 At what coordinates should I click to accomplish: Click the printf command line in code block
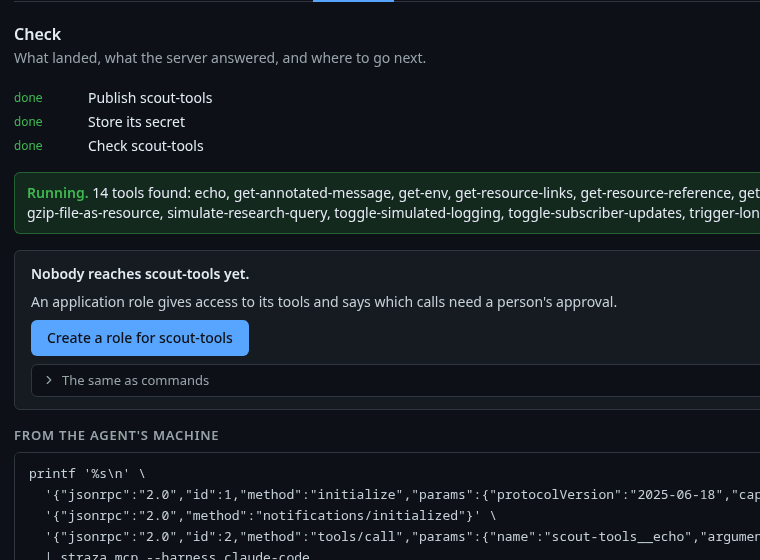(87, 473)
